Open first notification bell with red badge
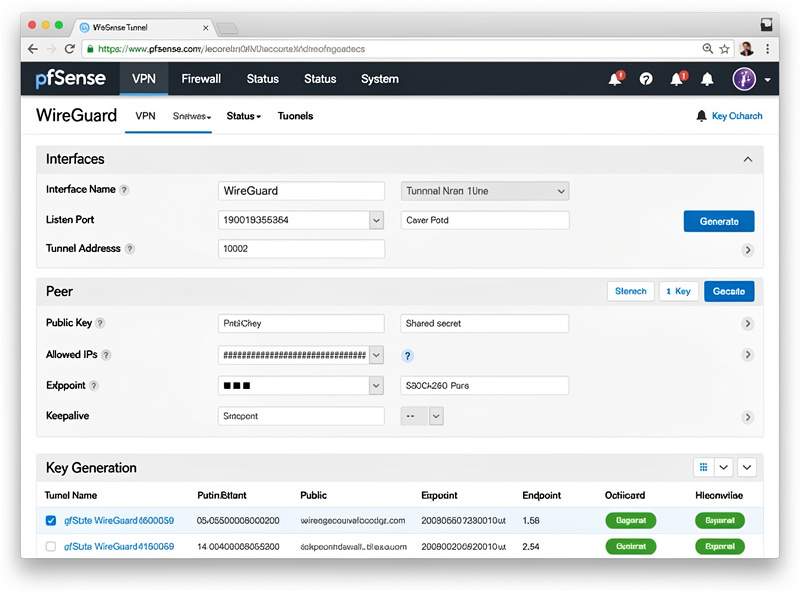This screenshot has height=592, width=800. click(x=616, y=79)
